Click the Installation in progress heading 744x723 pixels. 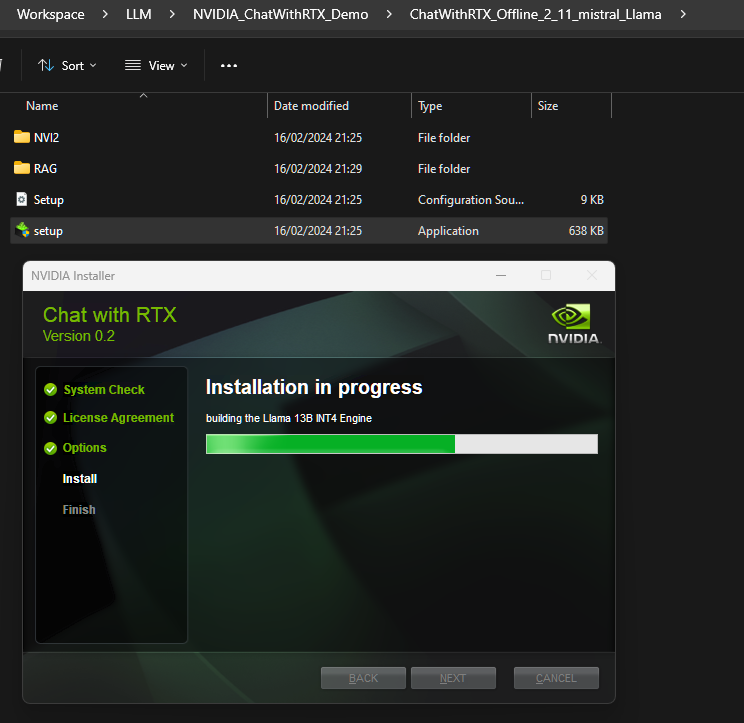pyautogui.click(x=314, y=387)
